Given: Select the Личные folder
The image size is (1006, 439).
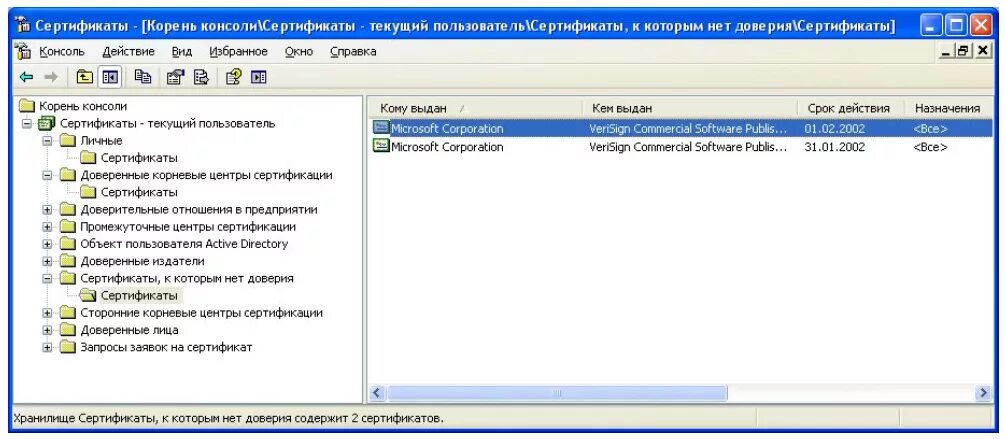Looking at the screenshot, I should 101,141.
